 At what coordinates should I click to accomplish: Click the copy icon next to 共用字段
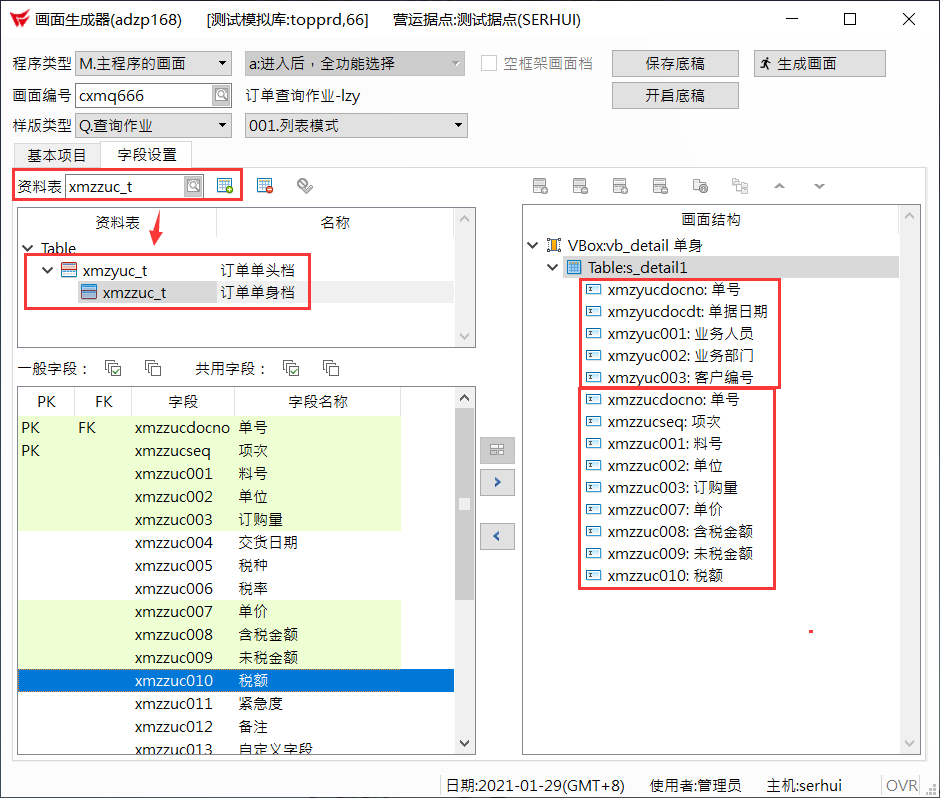point(291,368)
